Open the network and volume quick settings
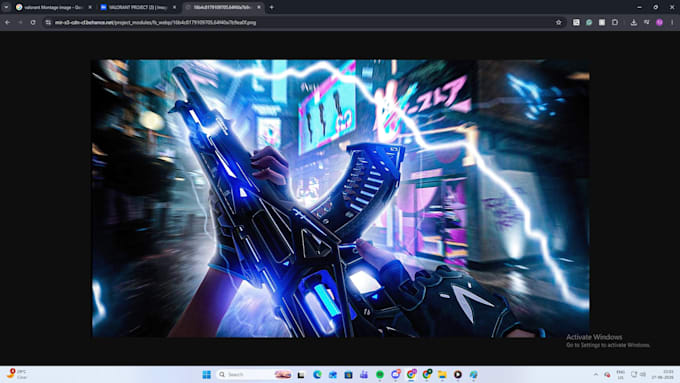680x383 pixels. pyautogui.click(x=638, y=375)
